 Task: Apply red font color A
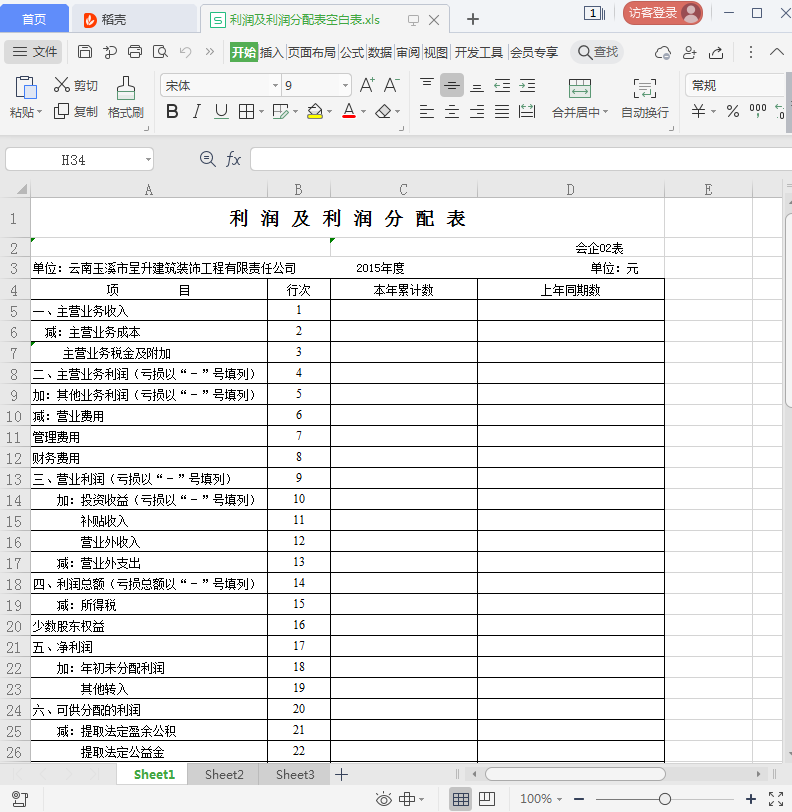tap(349, 111)
